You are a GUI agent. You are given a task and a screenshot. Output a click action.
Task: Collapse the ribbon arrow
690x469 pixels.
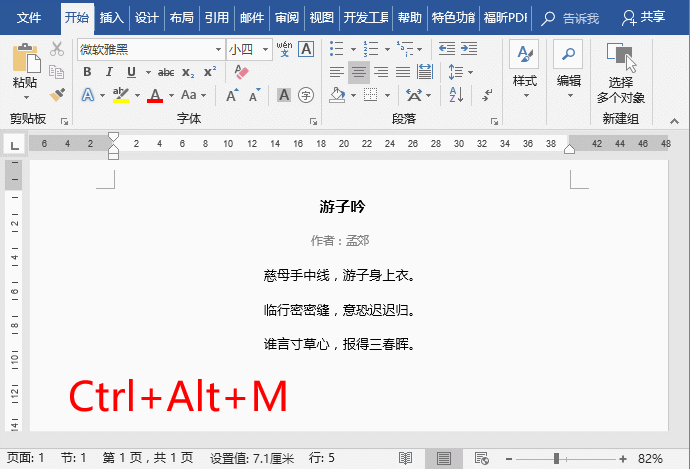[674, 121]
